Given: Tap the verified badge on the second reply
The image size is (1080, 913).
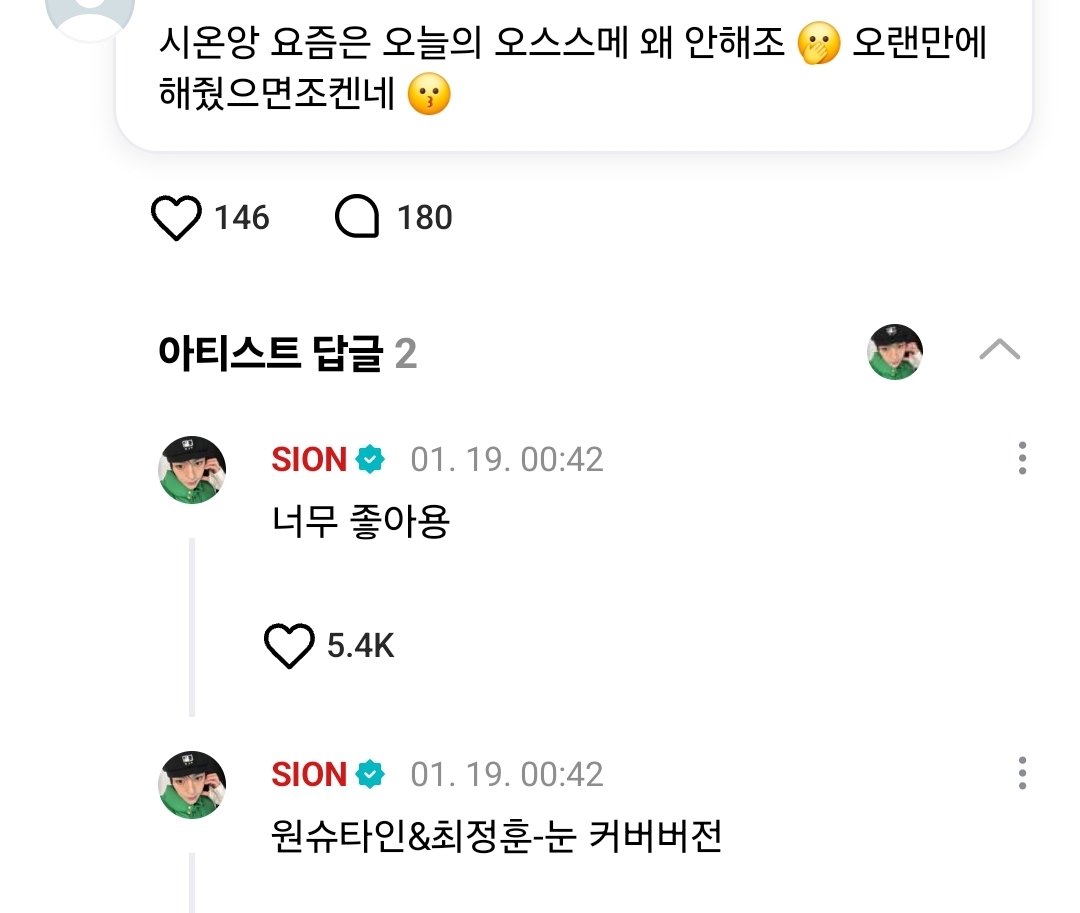Looking at the screenshot, I should [371, 775].
